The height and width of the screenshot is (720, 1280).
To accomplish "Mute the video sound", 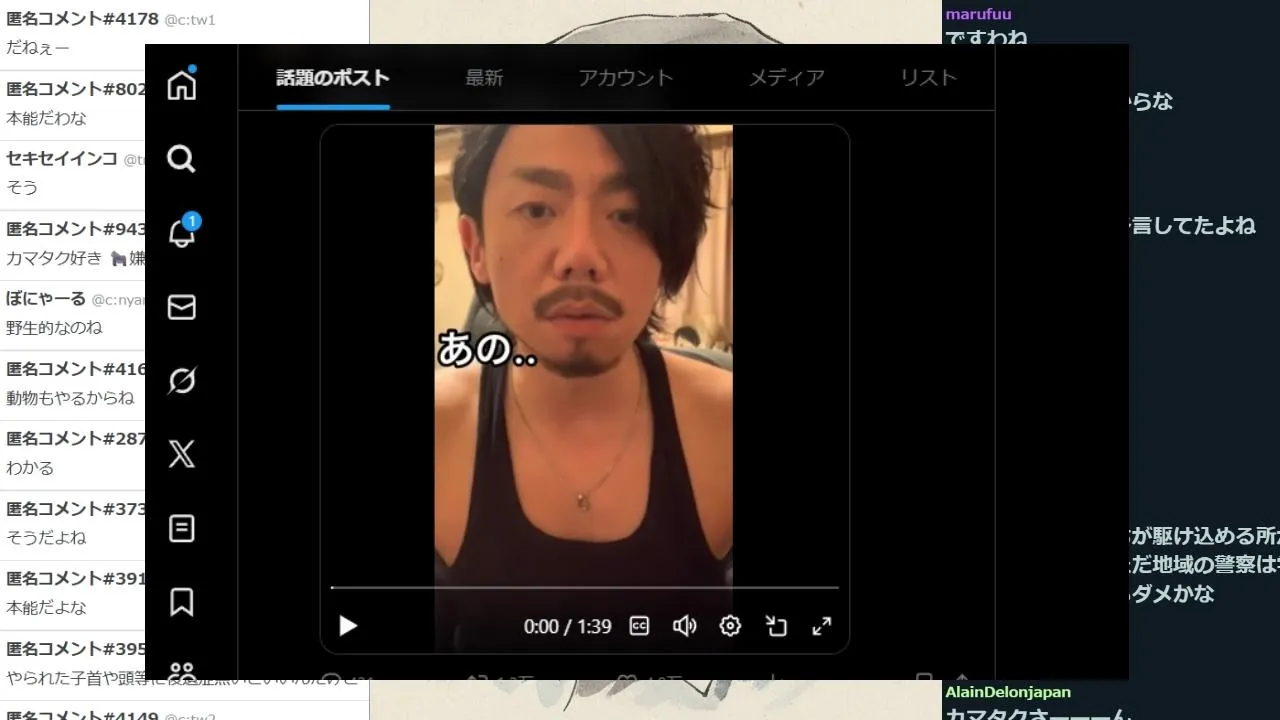I will point(684,626).
